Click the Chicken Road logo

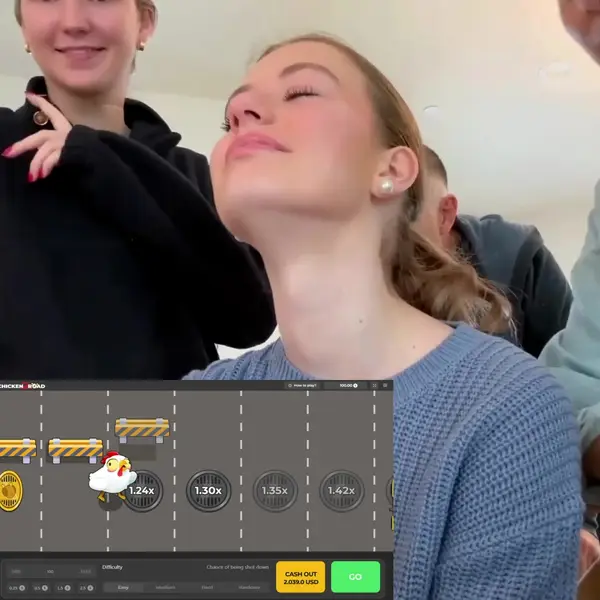(x=22, y=386)
